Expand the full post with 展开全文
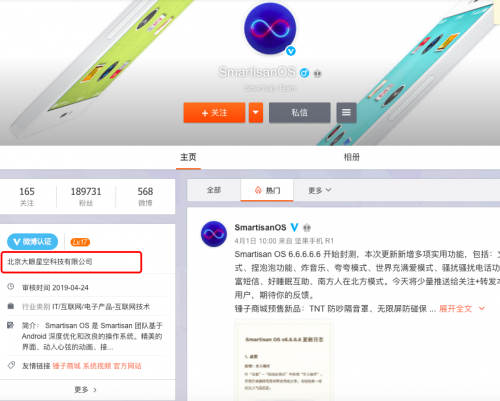Image resolution: width=500 pixels, height=401 pixels. coord(462,309)
